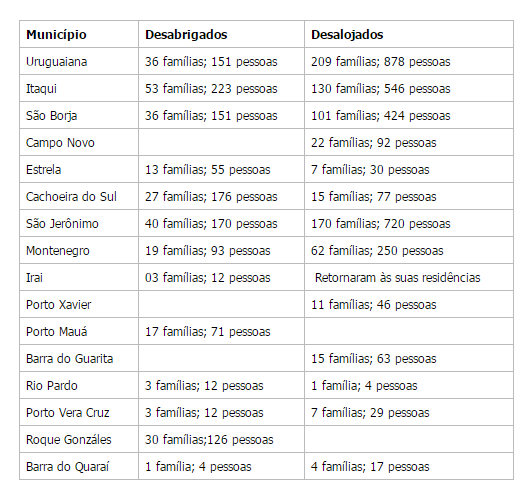This screenshot has width=532, height=504.
Task: Click São Jerônimo's 170 famílias; 720 pessoas
Action: (381, 224)
